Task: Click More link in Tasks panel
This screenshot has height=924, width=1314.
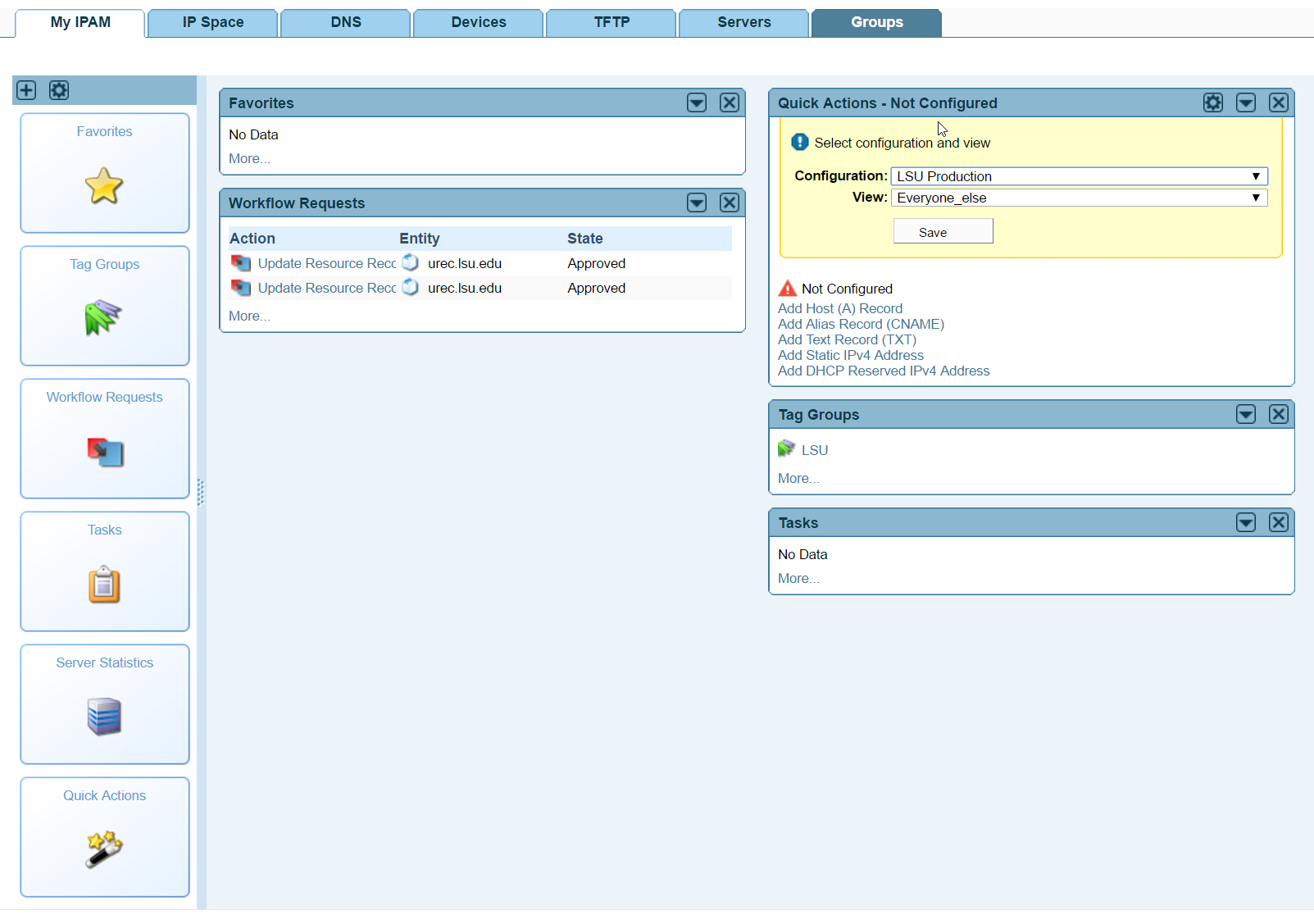Action: 798,578
